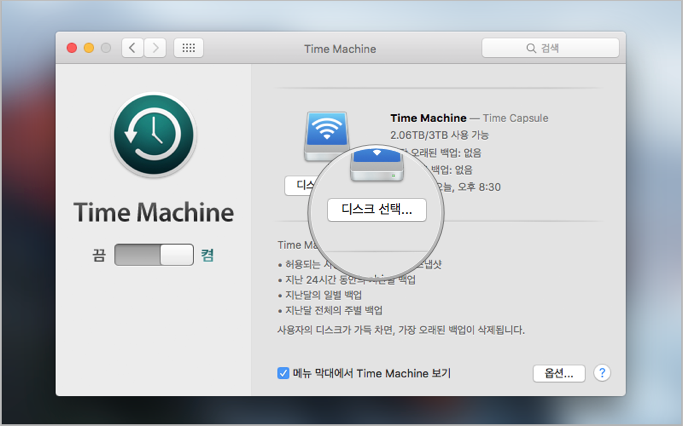Go back with the left chevron button

click(x=132, y=48)
